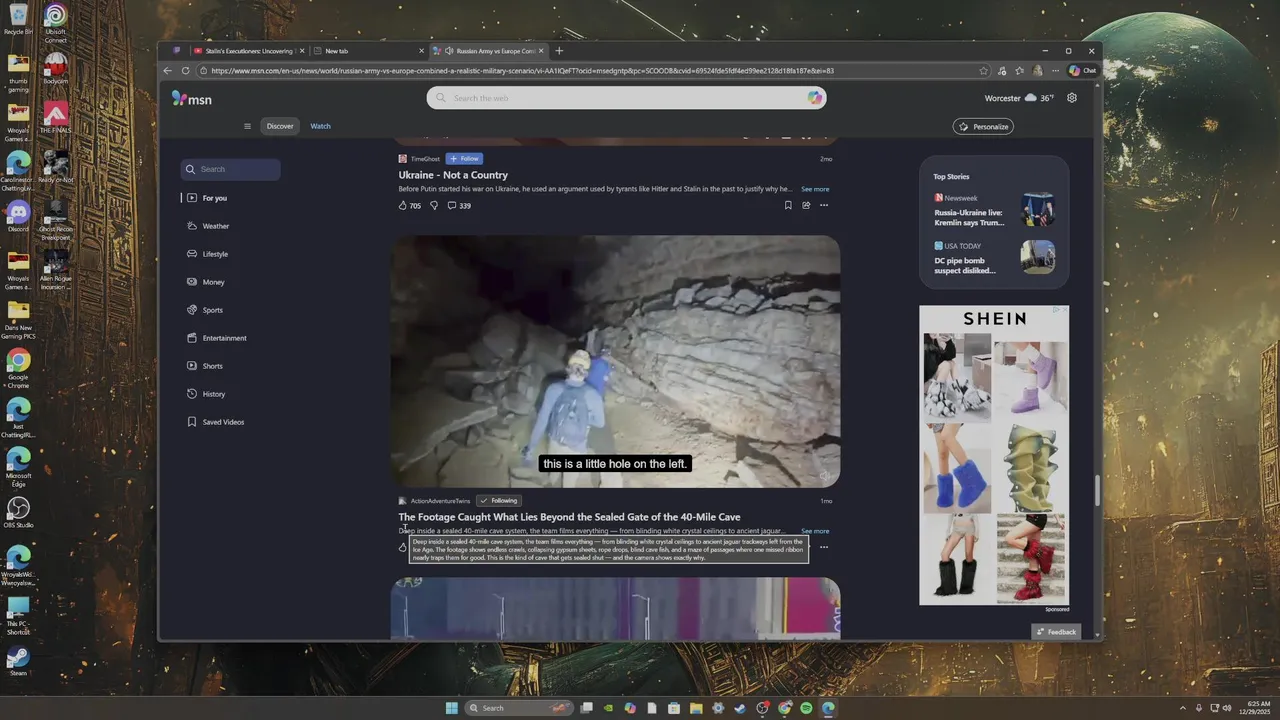Open Edge settings and more menu
Image resolution: width=1280 pixels, height=720 pixels.
(1054, 71)
